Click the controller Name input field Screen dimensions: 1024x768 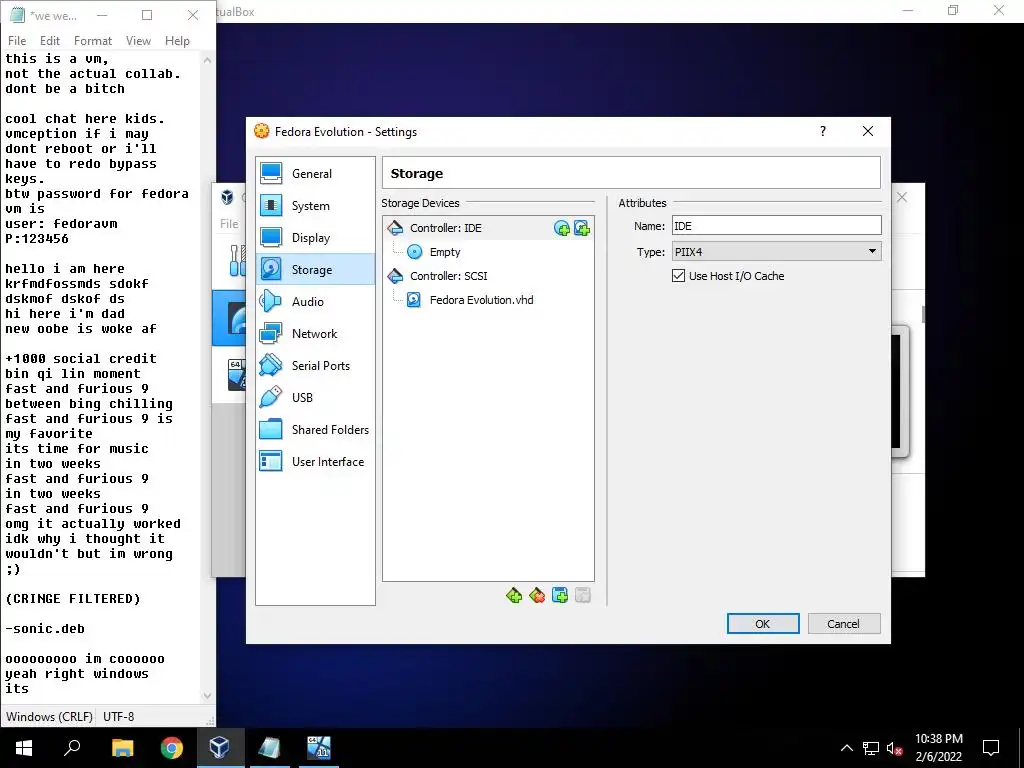(776, 226)
